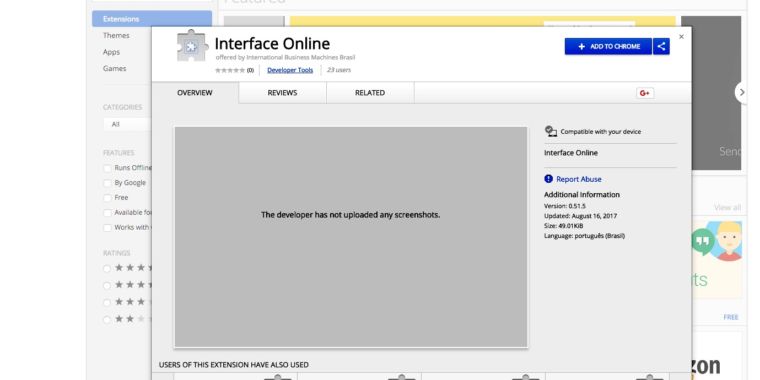Click the View all link
Viewport: 760px width, 380px height.
(727, 207)
